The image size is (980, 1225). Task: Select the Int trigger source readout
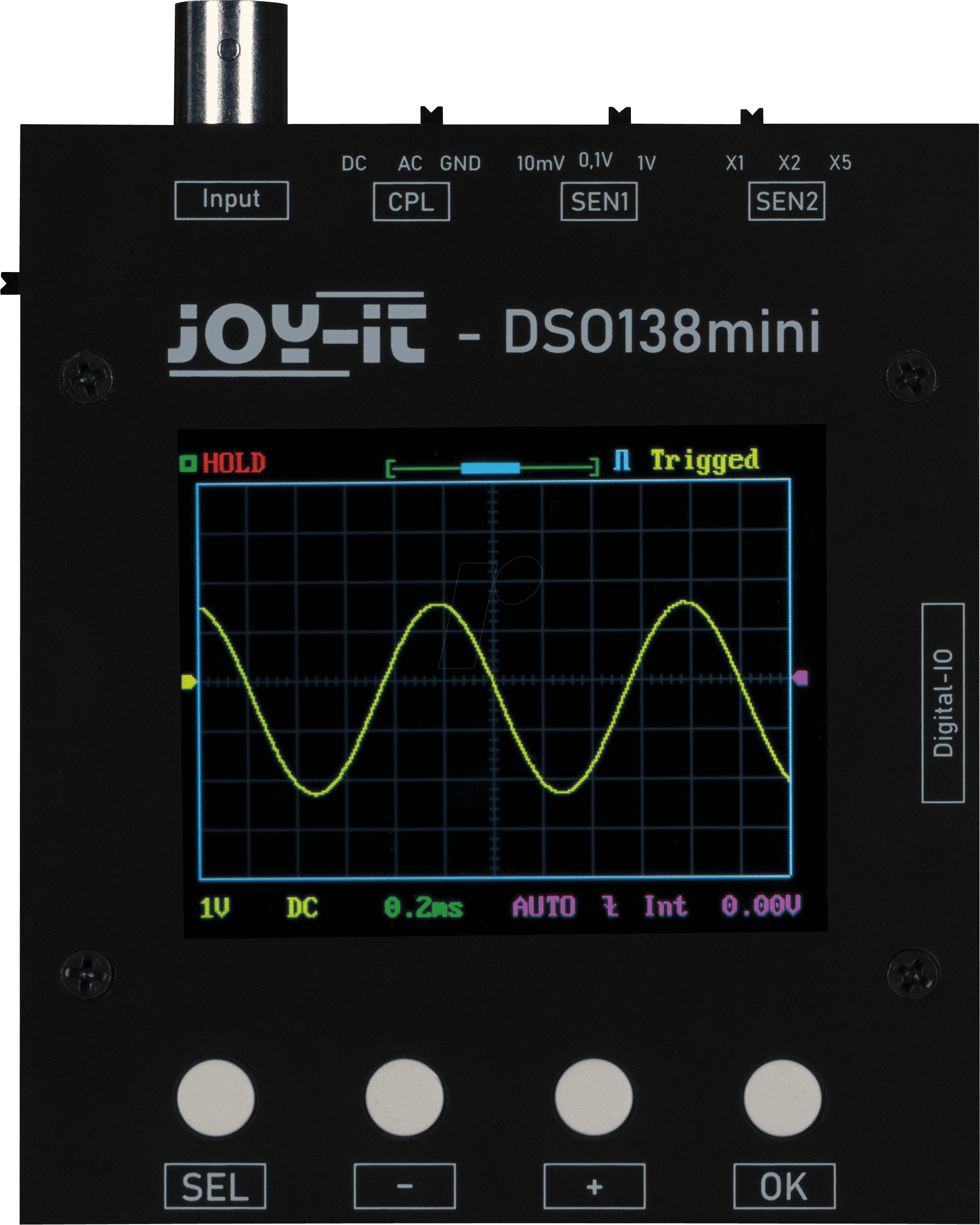click(665, 906)
